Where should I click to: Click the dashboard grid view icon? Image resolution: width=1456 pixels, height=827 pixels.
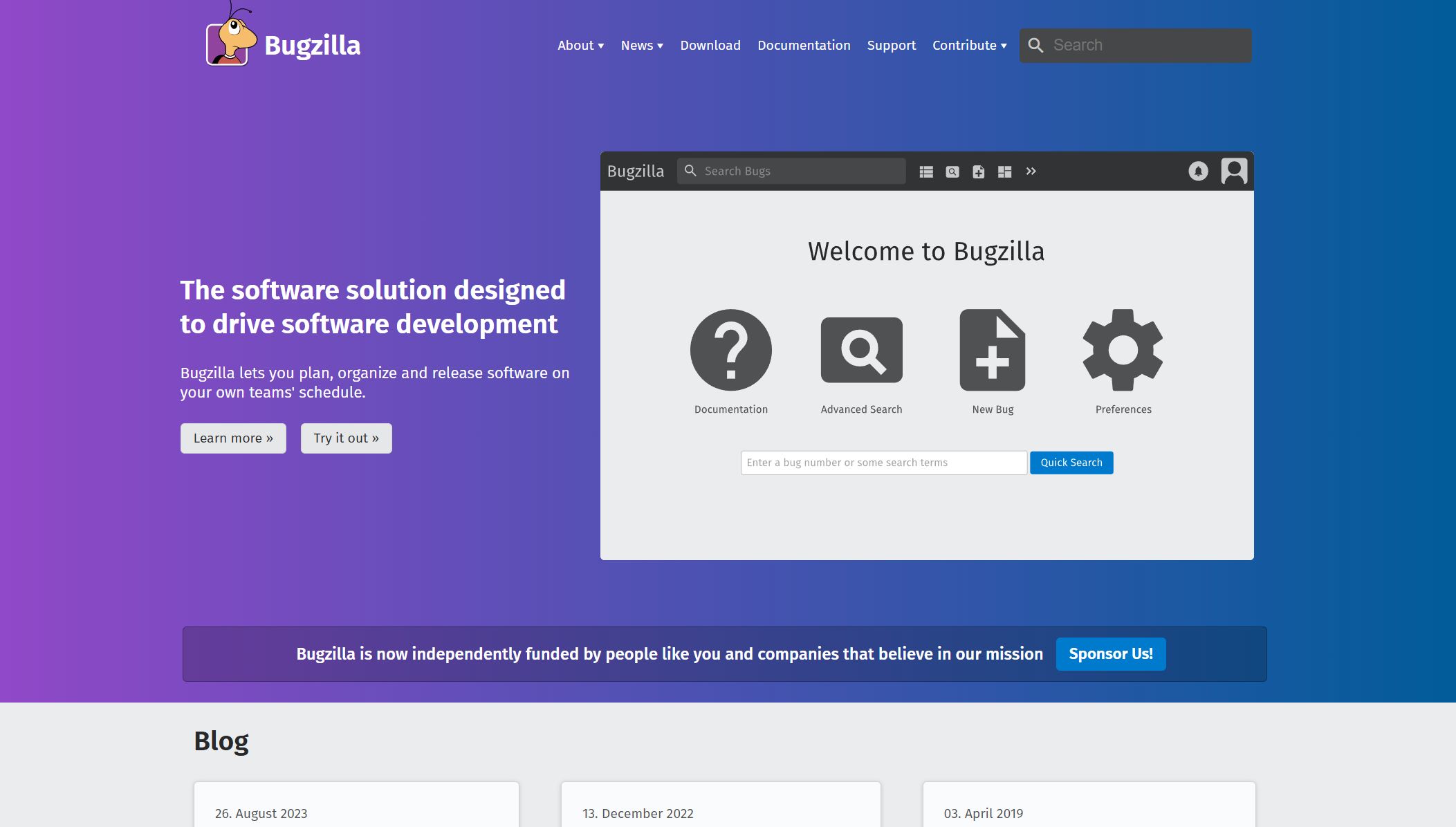[x=1004, y=171]
